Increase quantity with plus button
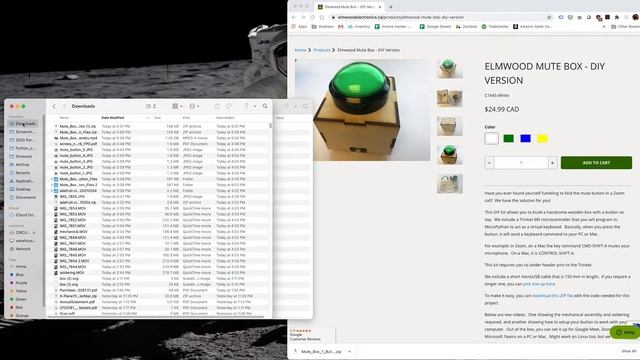Viewport: 640px width, 360px height. tap(552, 163)
